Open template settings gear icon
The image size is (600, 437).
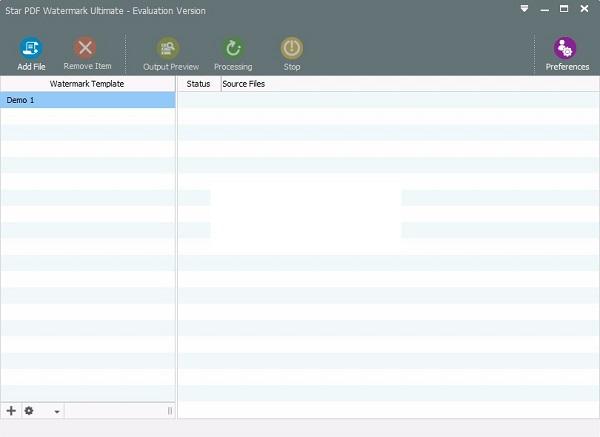click(29, 411)
